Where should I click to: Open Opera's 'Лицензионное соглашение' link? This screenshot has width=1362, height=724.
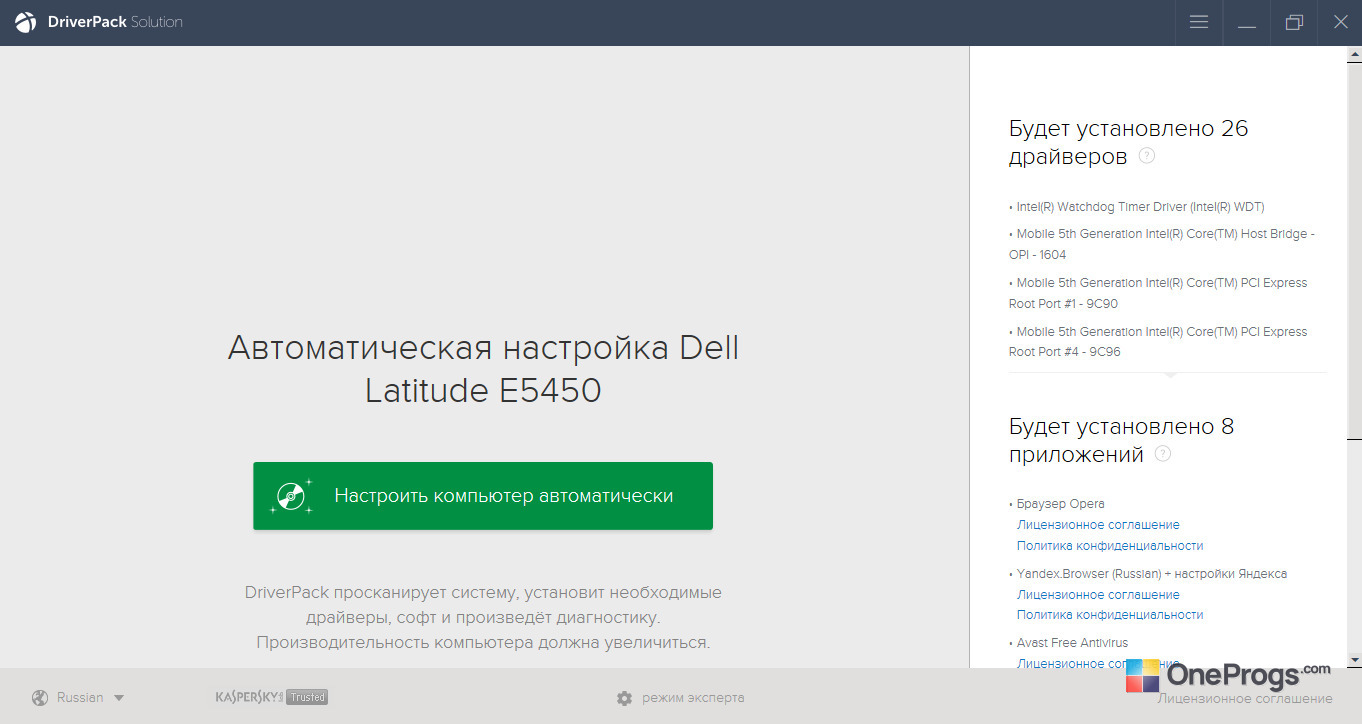tap(1098, 525)
